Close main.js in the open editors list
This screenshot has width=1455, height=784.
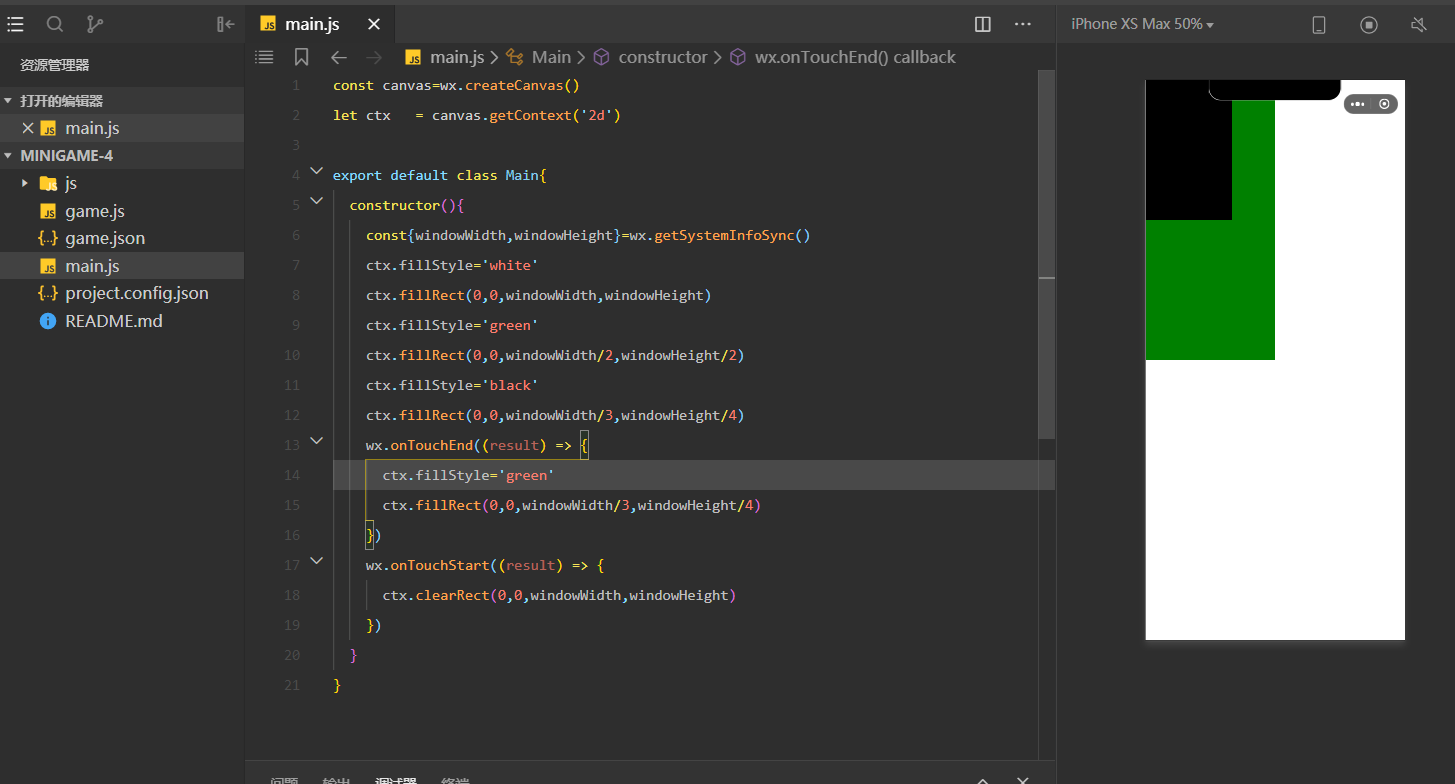[x=28, y=128]
